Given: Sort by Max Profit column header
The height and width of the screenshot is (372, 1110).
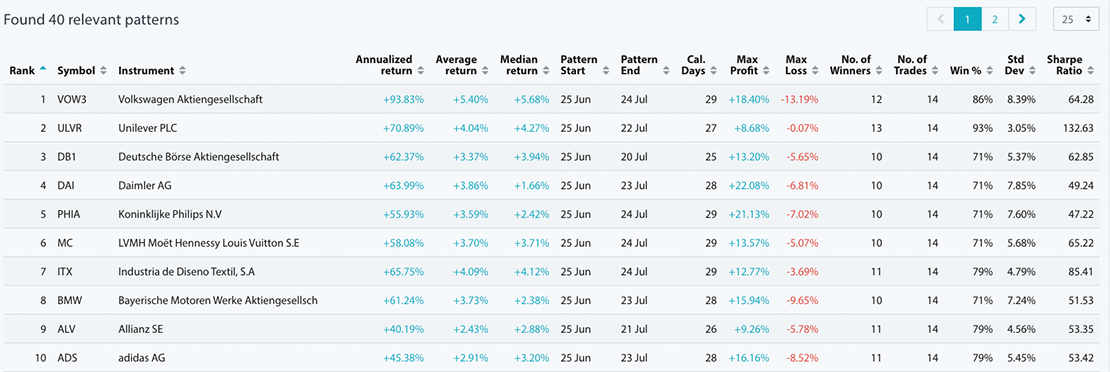Looking at the screenshot, I should tap(747, 65).
